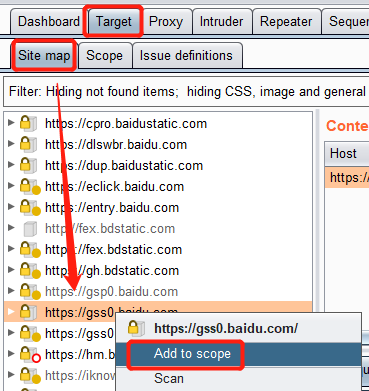Click lock icon with red circle for hm.b…
Viewport: 369px width, 391px height.
click(x=29, y=355)
